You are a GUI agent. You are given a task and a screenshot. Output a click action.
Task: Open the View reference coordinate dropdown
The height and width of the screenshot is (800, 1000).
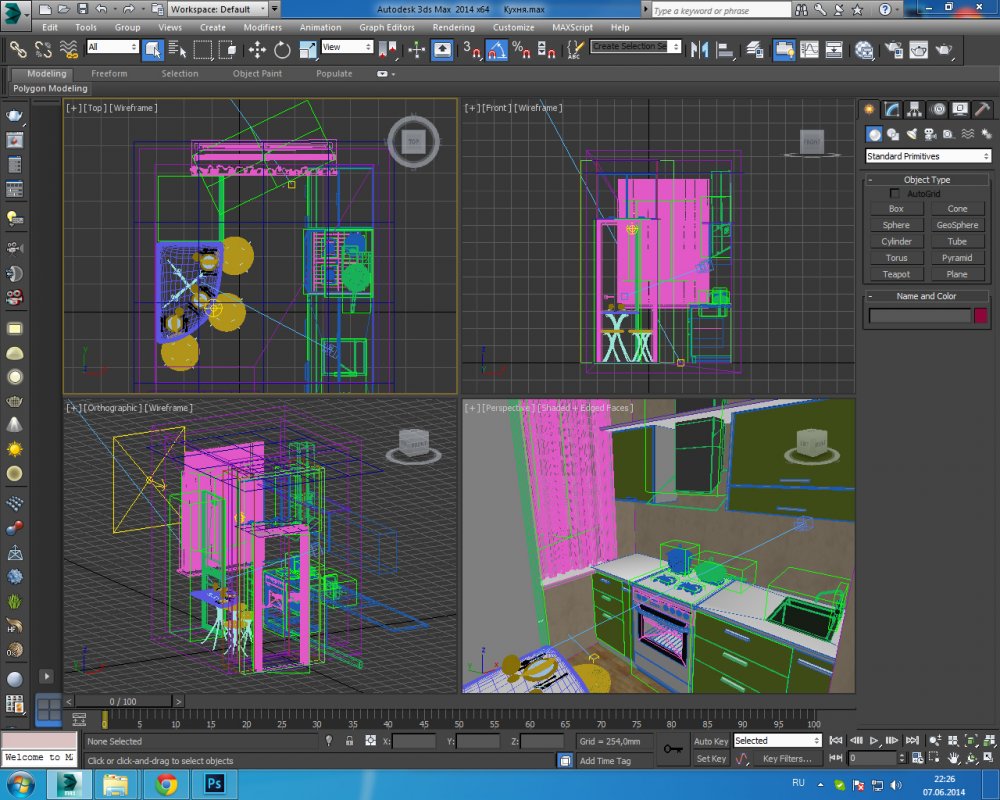coord(347,47)
